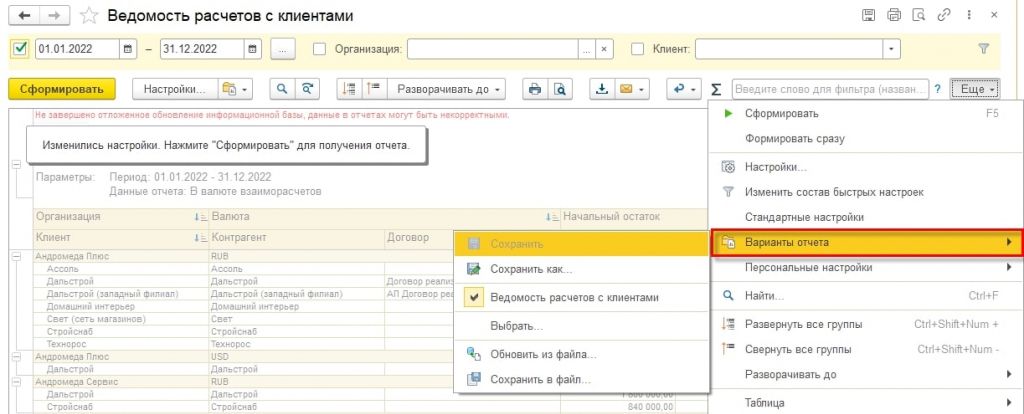
Task: Select Сформировать in the Еще menu
Action: pyautogui.click(x=866, y=114)
